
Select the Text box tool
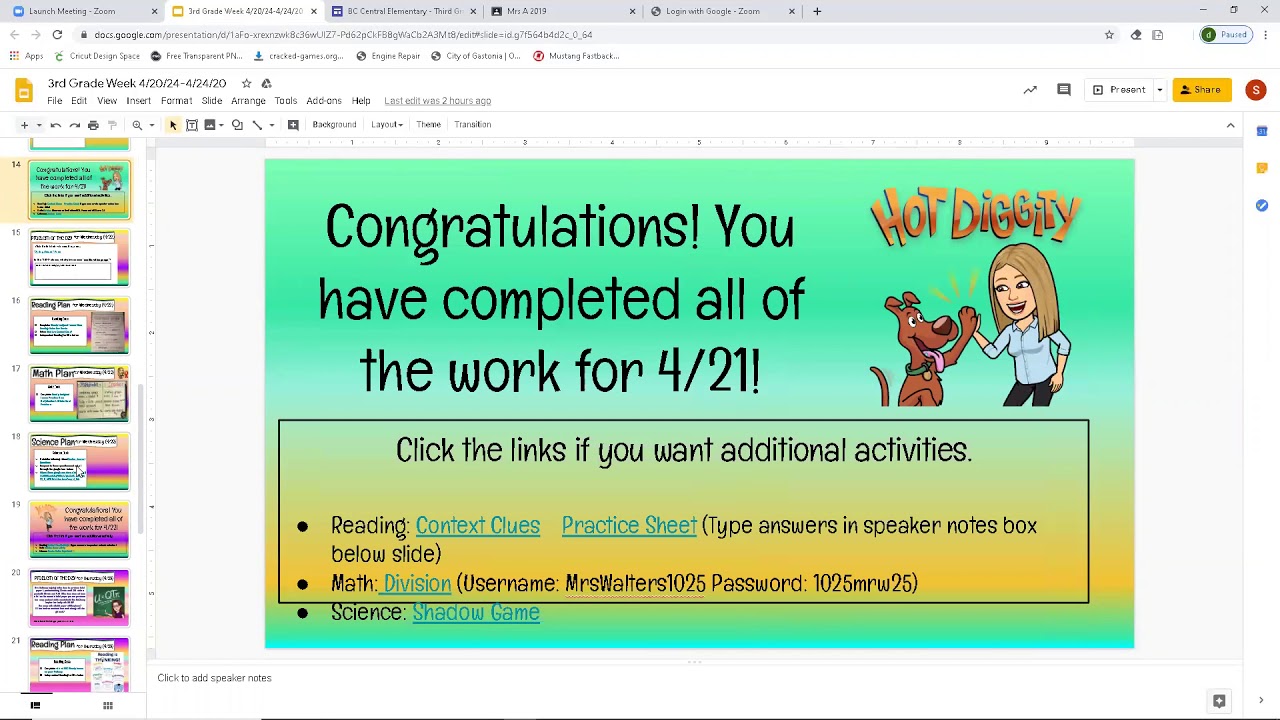click(x=192, y=125)
